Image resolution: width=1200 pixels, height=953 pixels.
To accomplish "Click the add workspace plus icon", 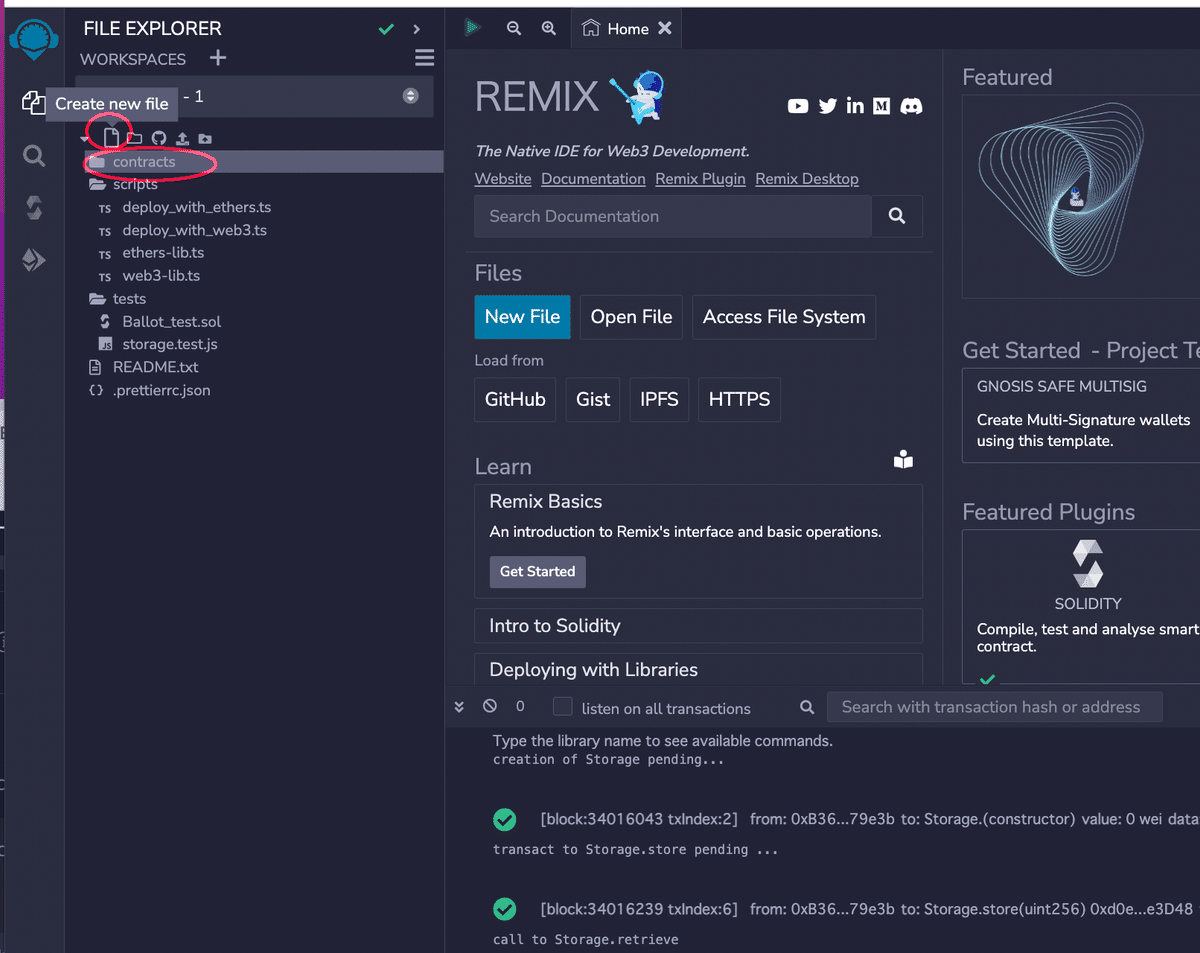I will click(218, 58).
